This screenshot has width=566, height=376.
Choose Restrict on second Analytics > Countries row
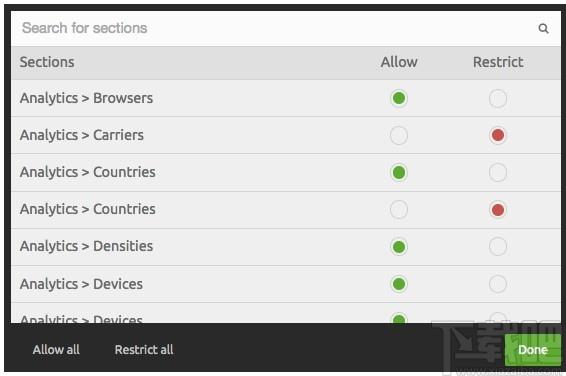click(498, 210)
